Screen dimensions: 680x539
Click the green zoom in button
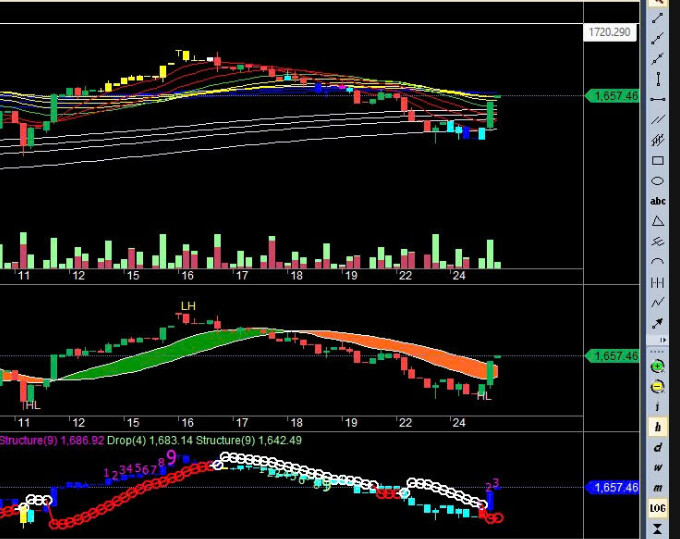click(x=657, y=367)
